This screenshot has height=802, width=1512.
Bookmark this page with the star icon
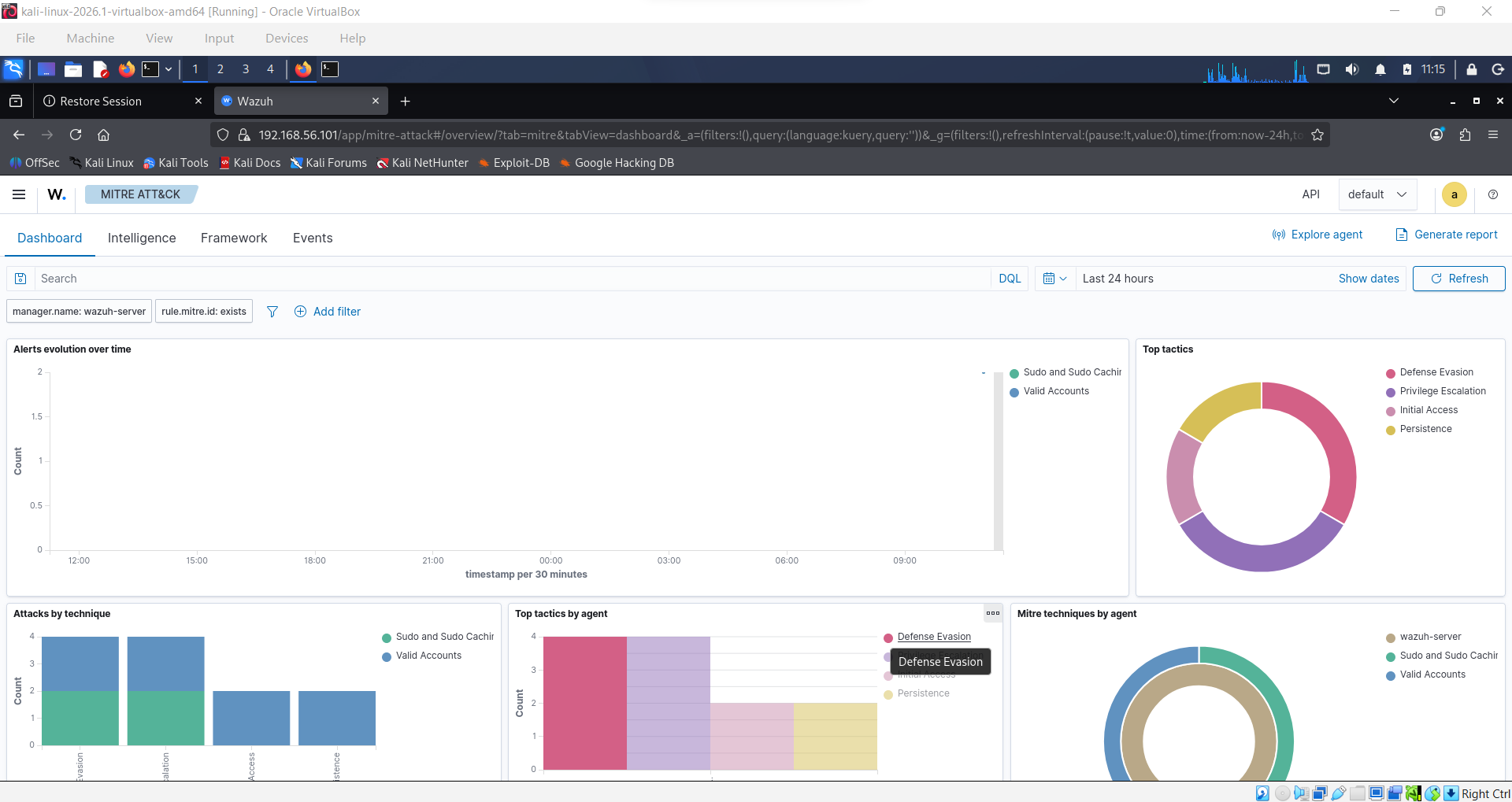(x=1317, y=135)
